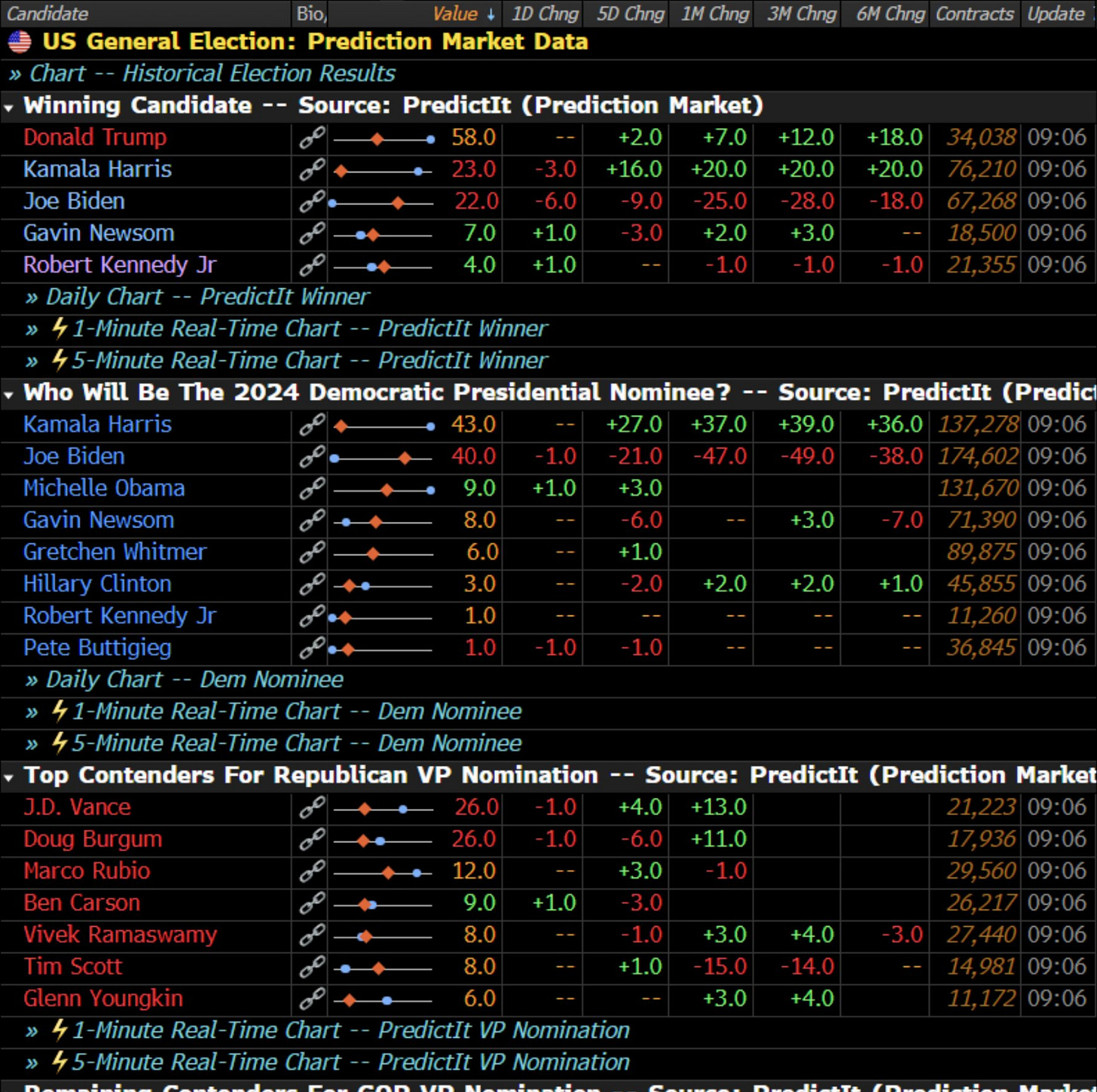Click the 1M Chng column header
This screenshot has width=1097, height=1092.
[715, 14]
